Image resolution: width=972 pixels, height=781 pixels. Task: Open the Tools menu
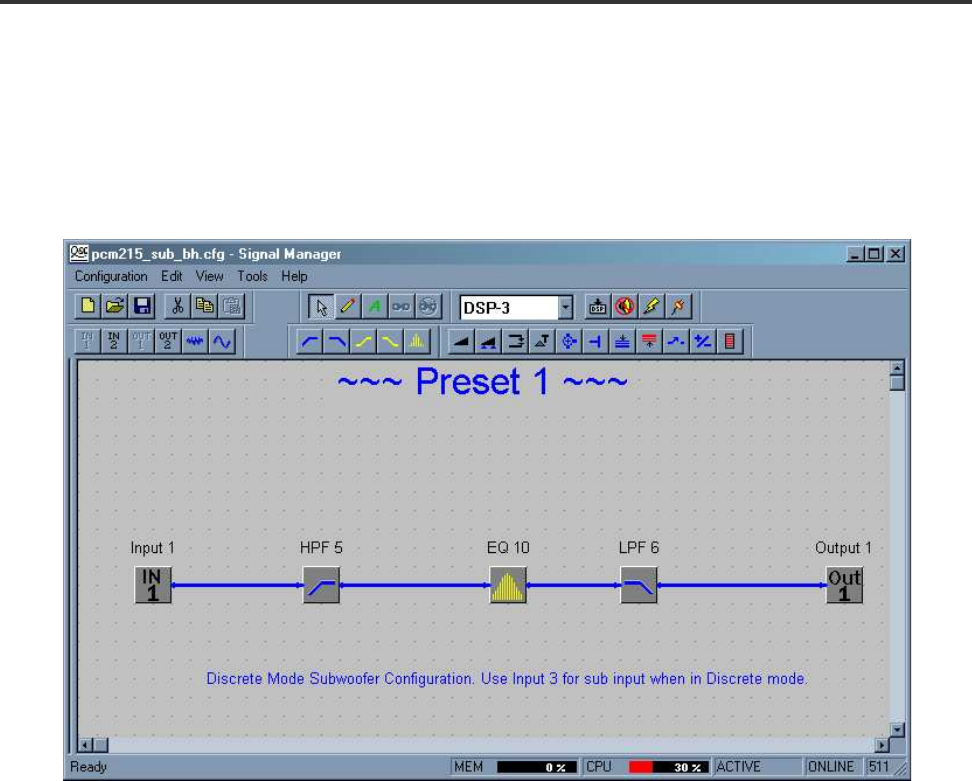253,276
